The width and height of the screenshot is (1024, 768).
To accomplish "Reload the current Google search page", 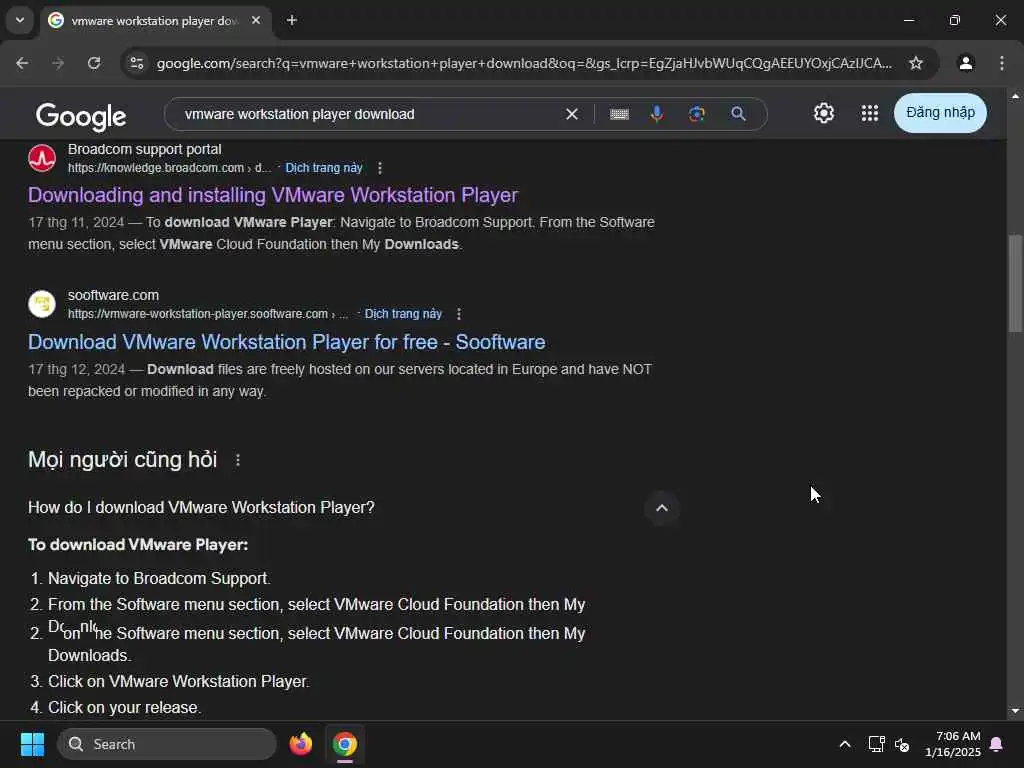I will (94, 63).
